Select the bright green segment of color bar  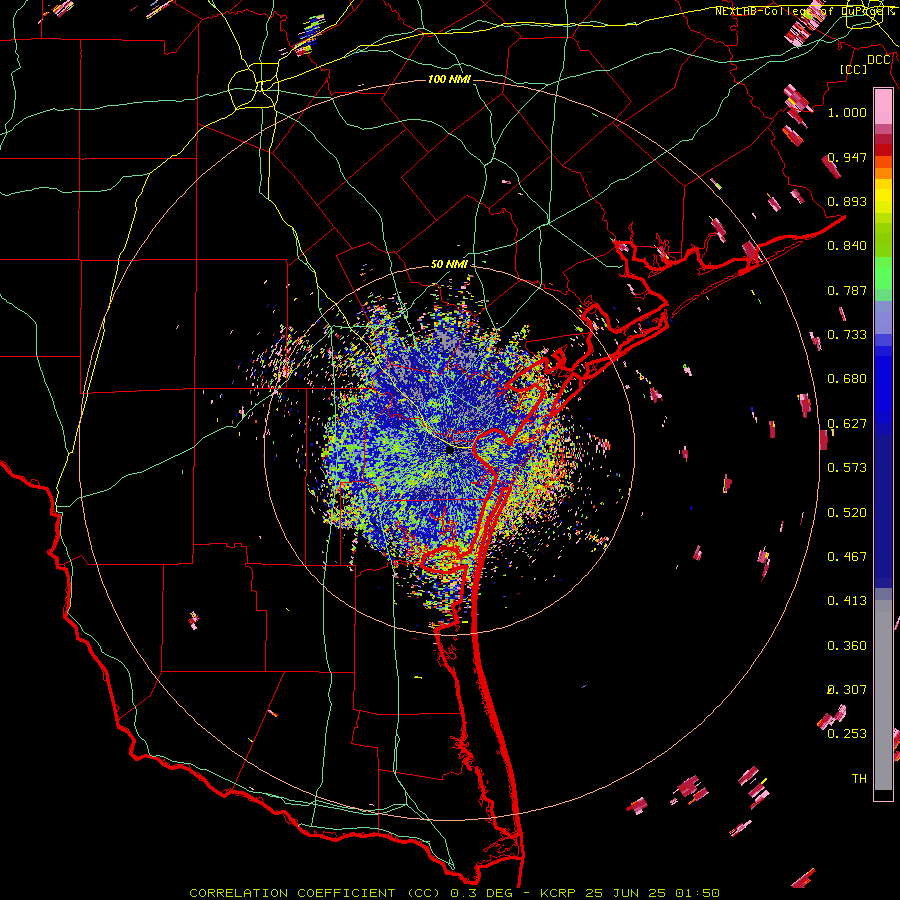(x=883, y=273)
